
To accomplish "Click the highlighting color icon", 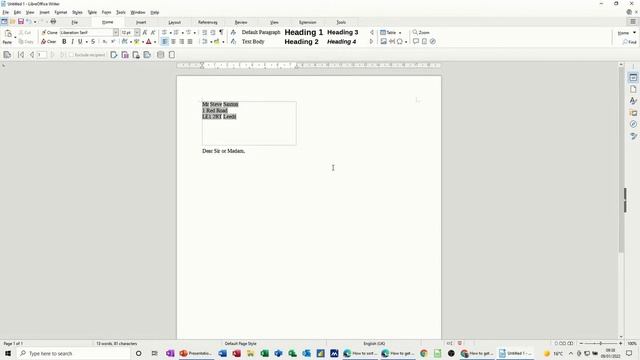I will click(x=137, y=42).
